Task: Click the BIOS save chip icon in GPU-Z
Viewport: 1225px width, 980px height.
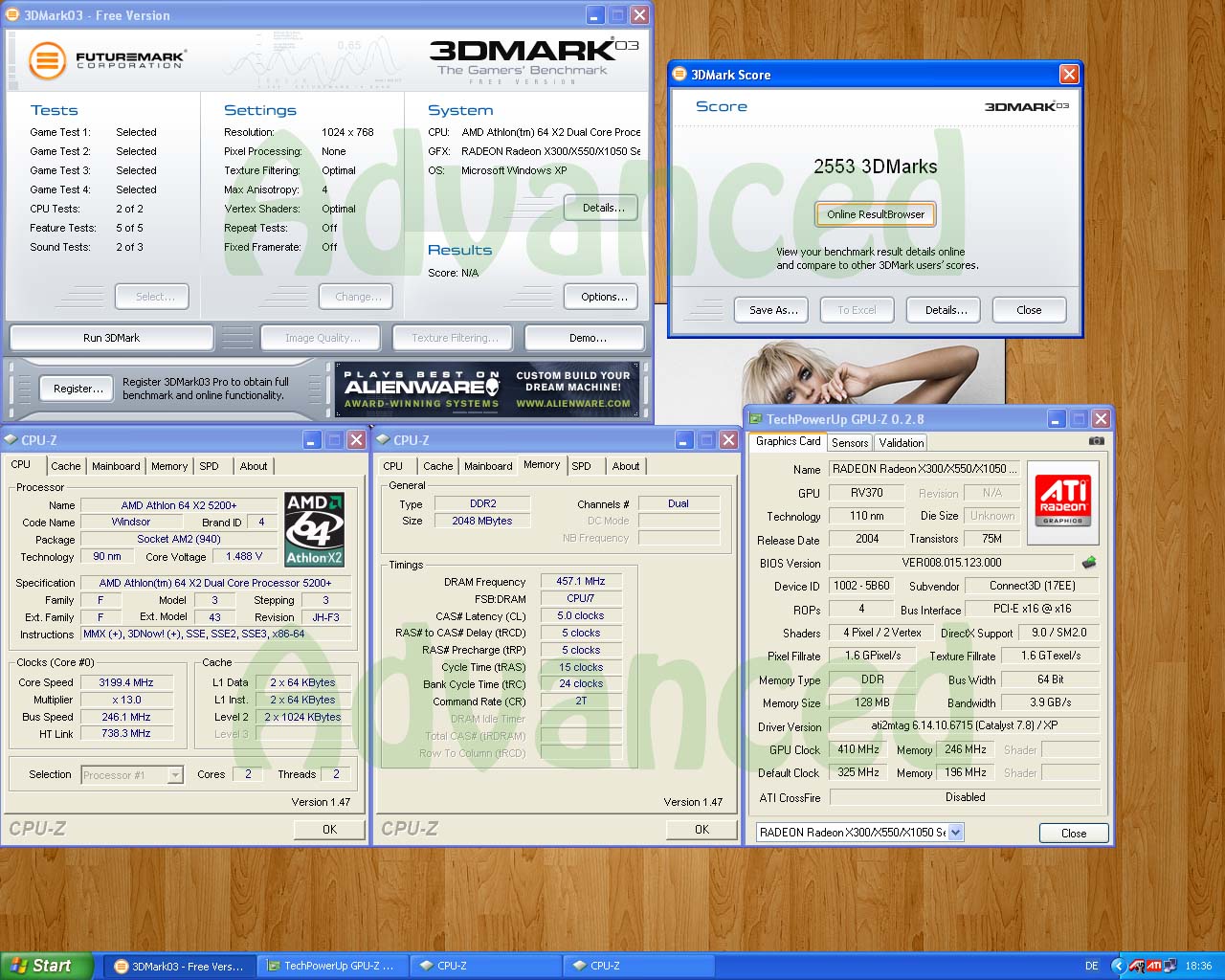Action: point(1088,563)
